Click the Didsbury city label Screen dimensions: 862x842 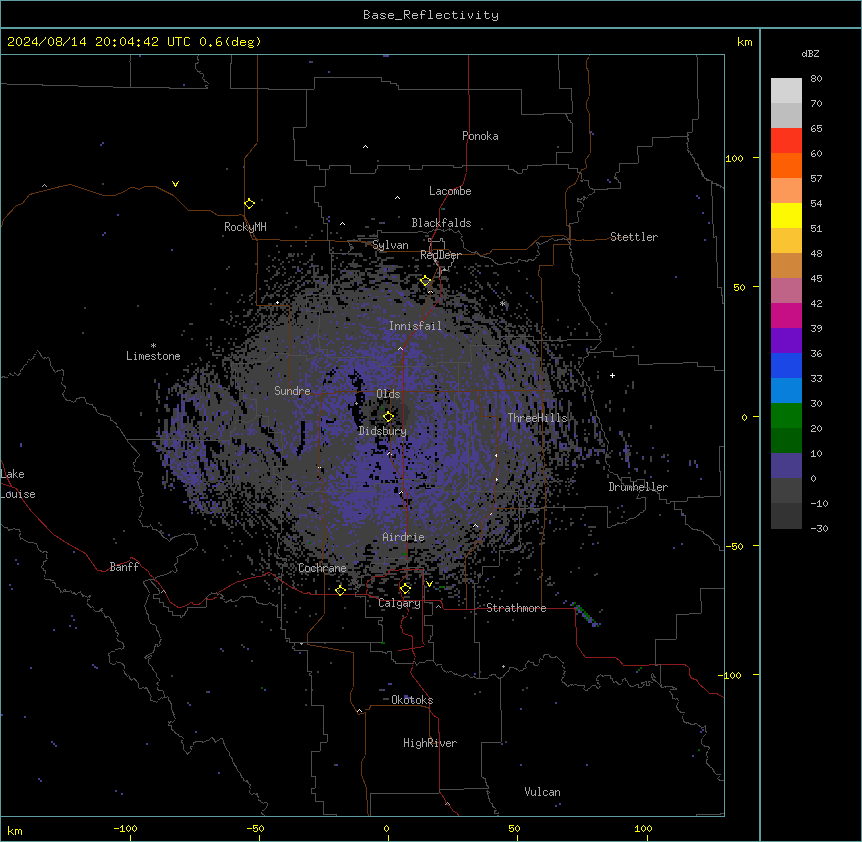[382, 431]
